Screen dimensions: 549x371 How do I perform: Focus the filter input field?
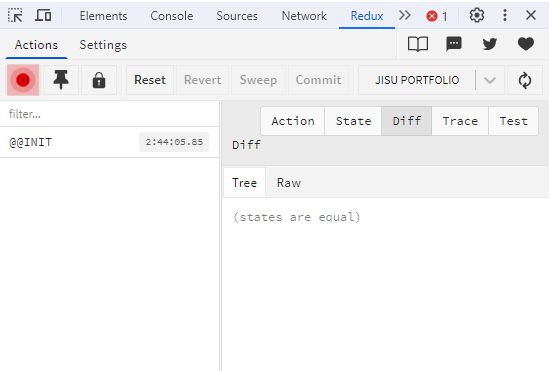point(110,114)
